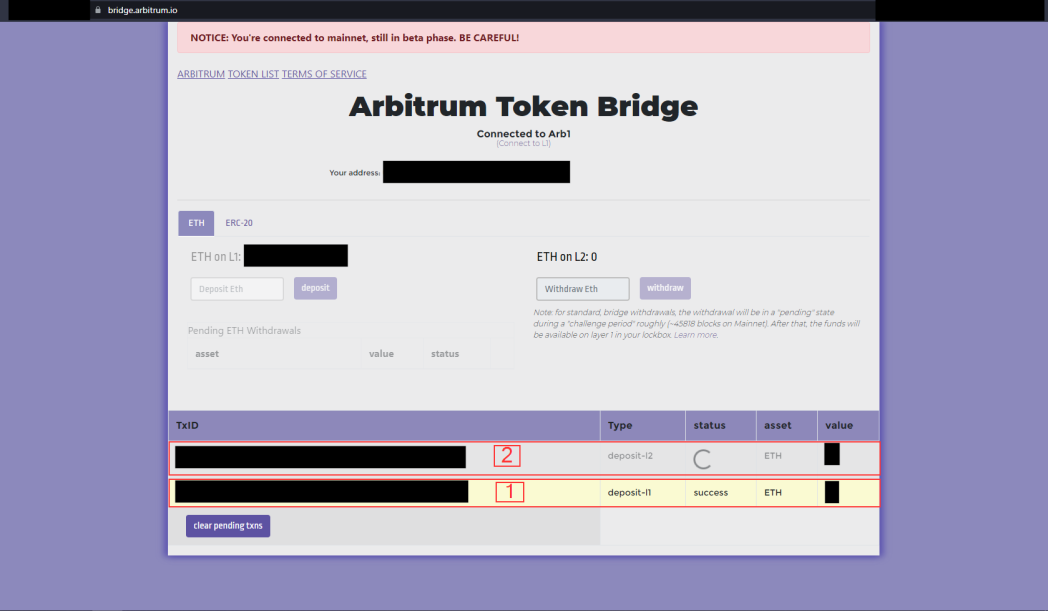Click the mainnet beta NOTICE banner
The height and width of the screenshot is (611, 1048).
pos(523,37)
